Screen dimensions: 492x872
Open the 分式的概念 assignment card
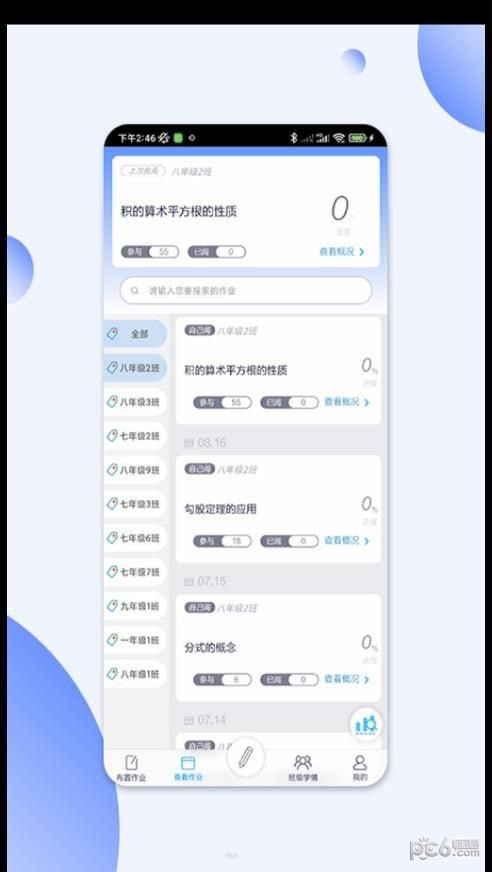pos(278,647)
